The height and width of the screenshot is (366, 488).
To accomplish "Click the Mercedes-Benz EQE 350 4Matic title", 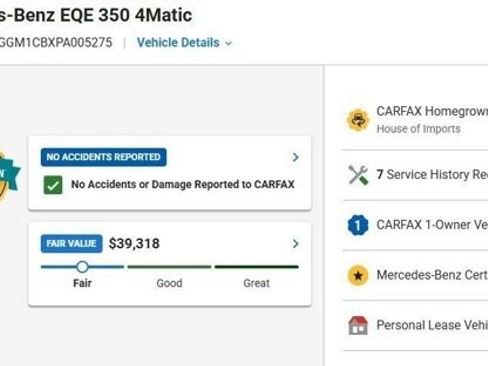I will (x=96, y=15).
